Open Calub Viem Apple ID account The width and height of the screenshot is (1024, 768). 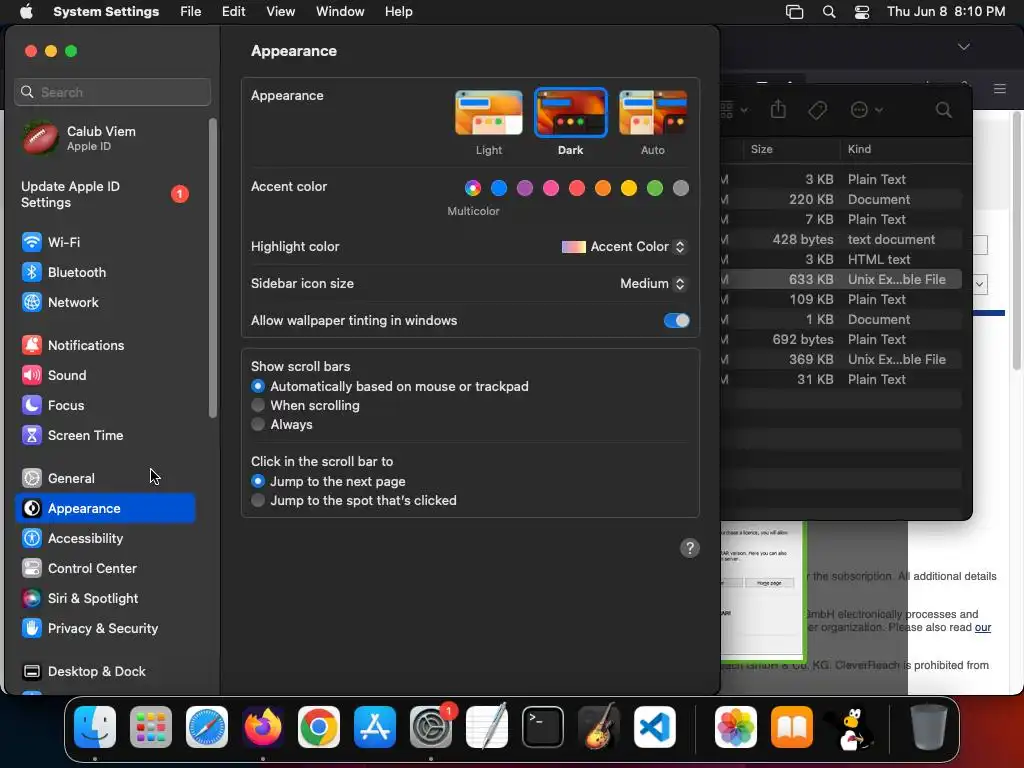pos(104,138)
